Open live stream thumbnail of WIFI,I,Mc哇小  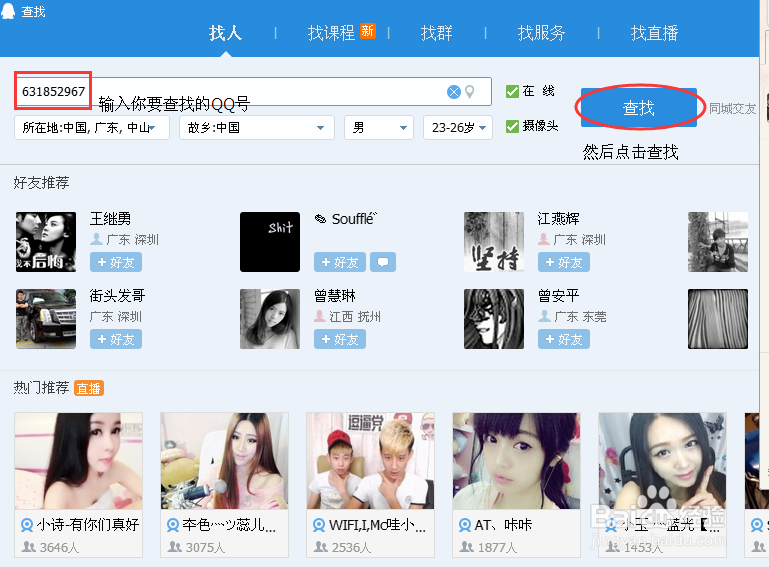(x=370, y=461)
